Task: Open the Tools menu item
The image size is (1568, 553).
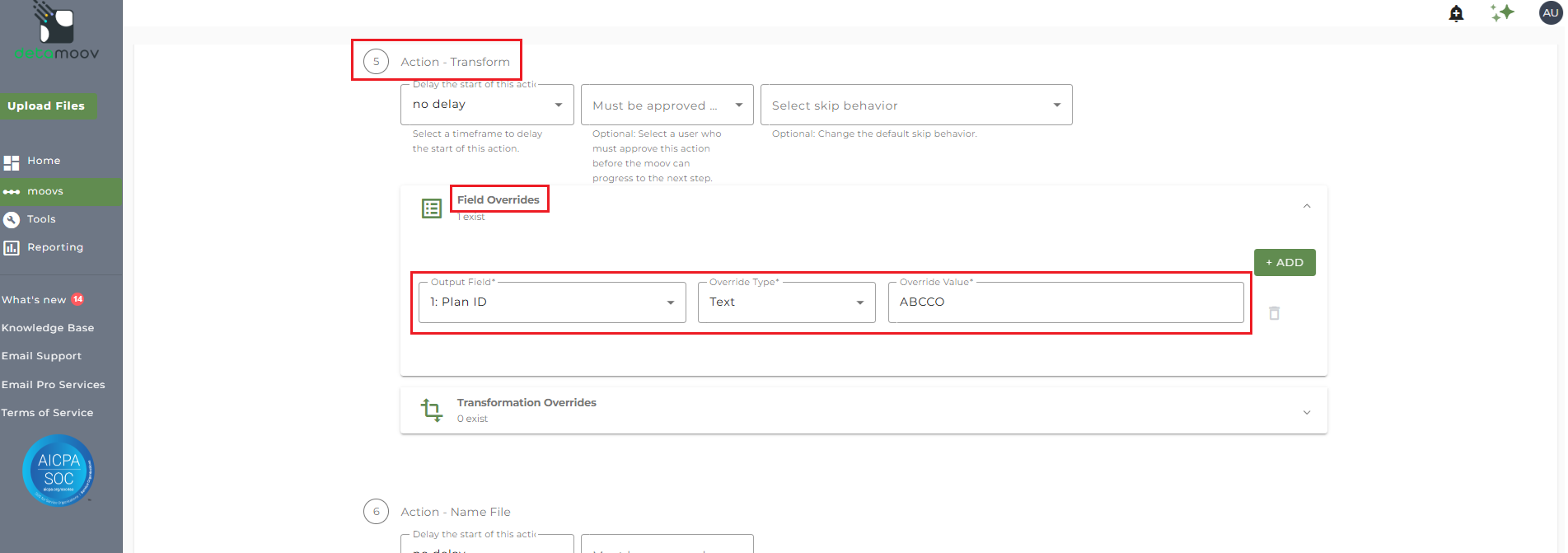Action: 41,219
